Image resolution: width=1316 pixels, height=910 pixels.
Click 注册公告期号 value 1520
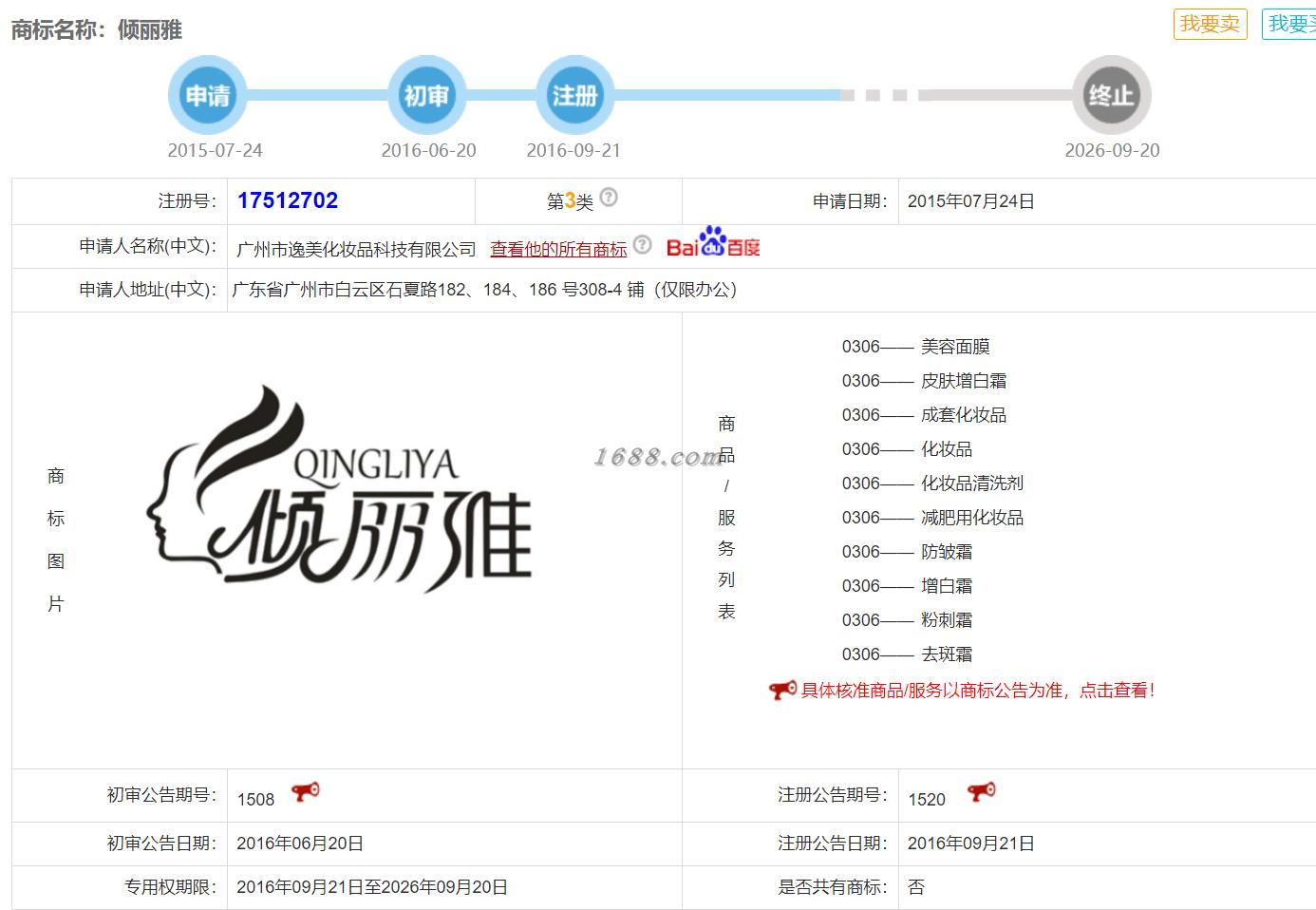pos(927,800)
